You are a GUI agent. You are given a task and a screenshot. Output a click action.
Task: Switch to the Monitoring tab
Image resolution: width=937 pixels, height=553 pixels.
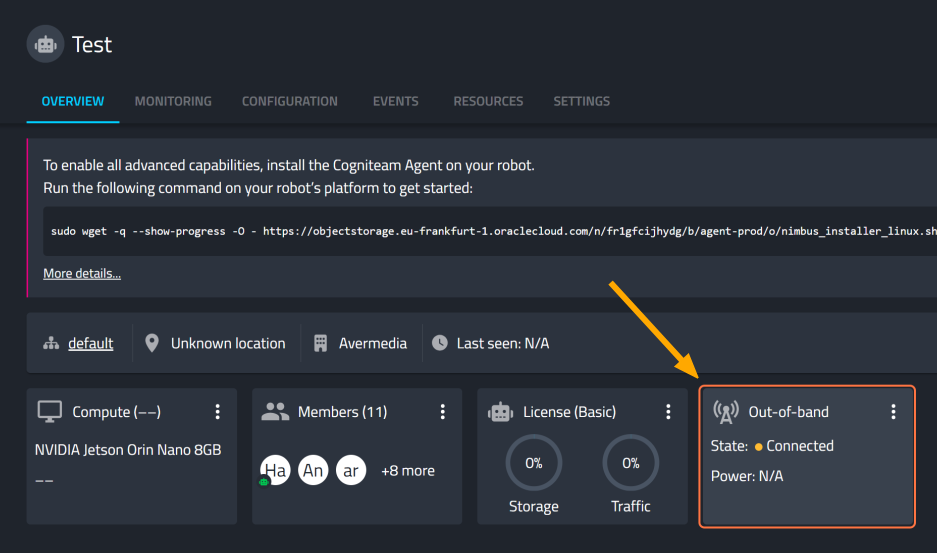click(173, 101)
